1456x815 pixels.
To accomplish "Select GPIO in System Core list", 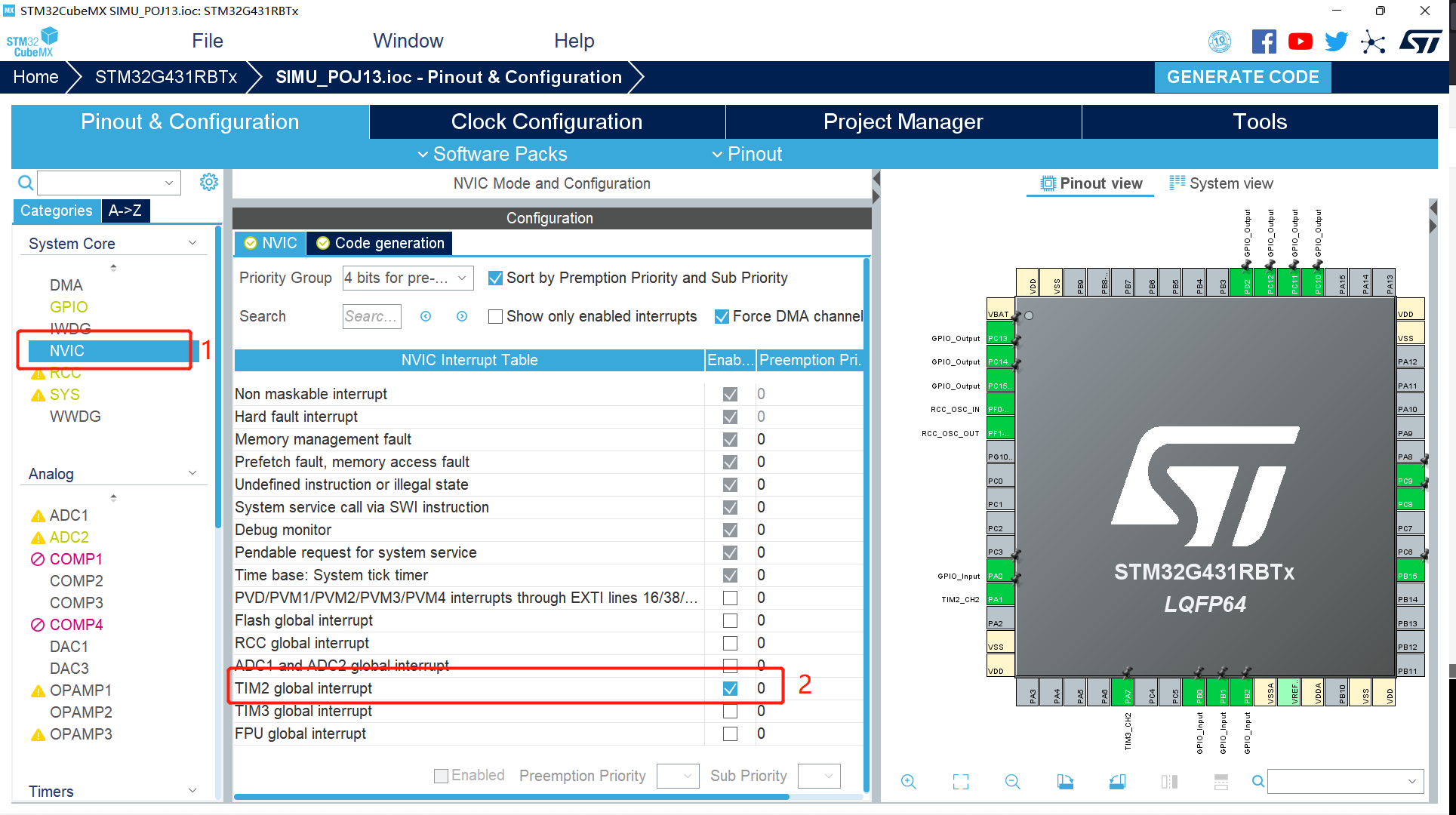I will (69, 307).
